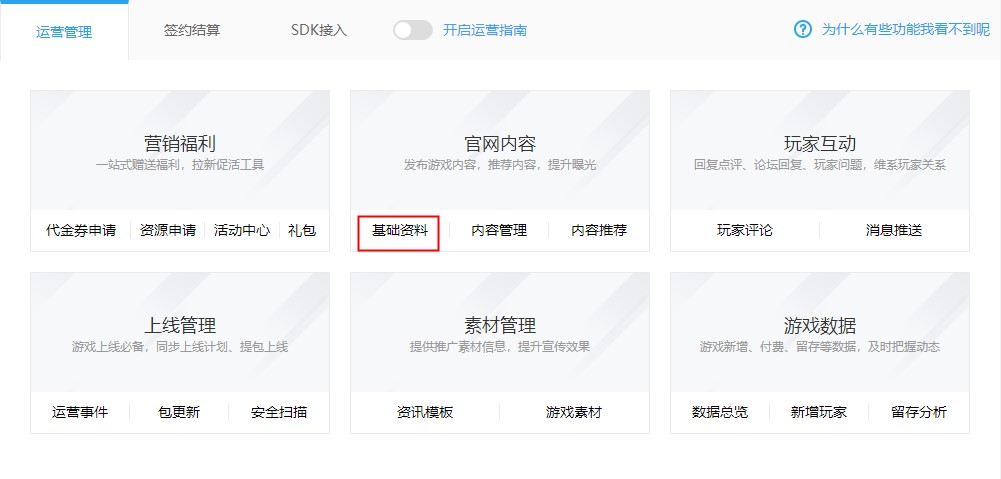Click the question mark help icon
The height and width of the screenshot is (479, 1001).
click(x=802, y=29)
